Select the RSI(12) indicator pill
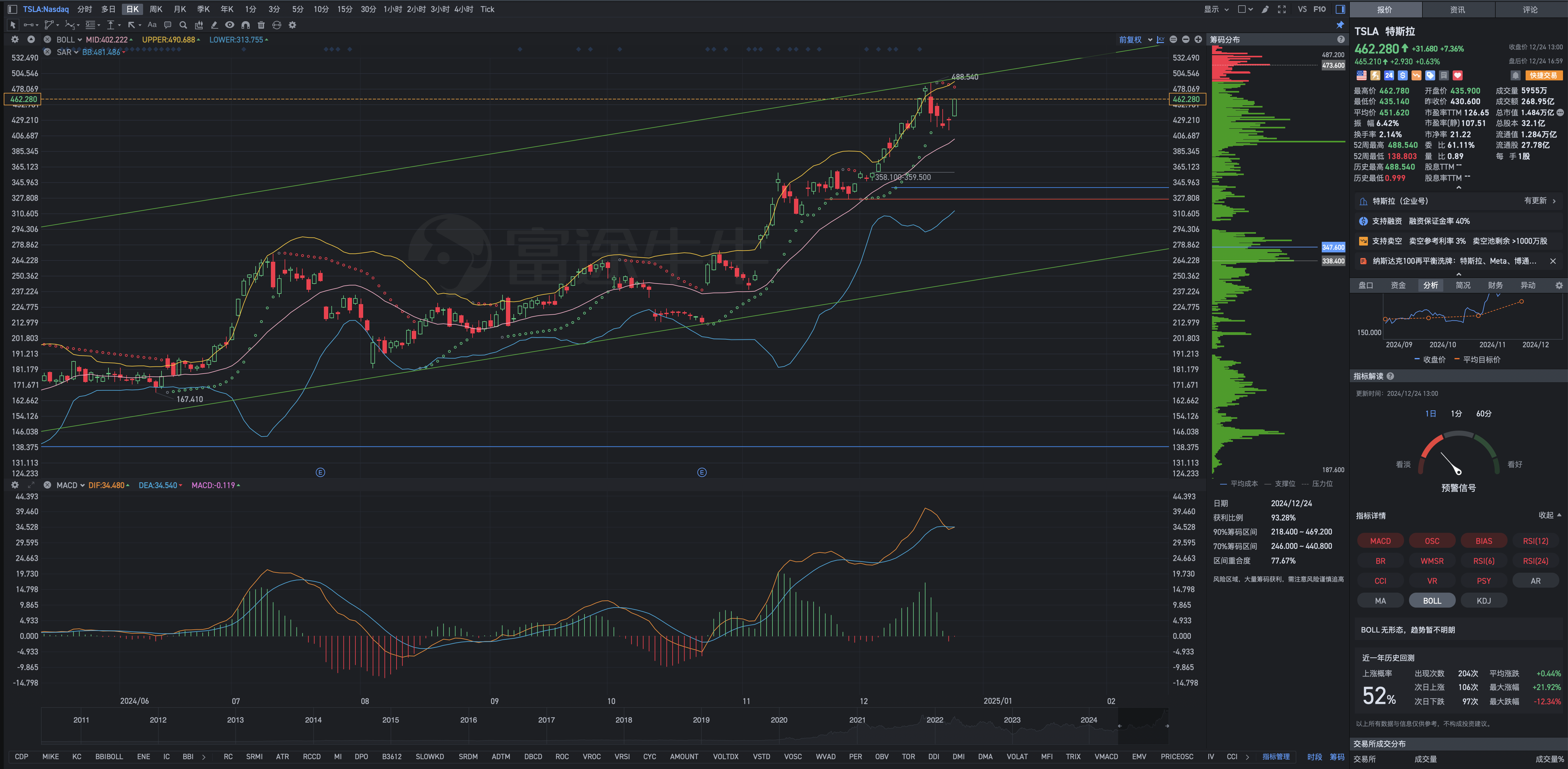The height and width of the screenshot is (769, 1568). [1535, 541]
